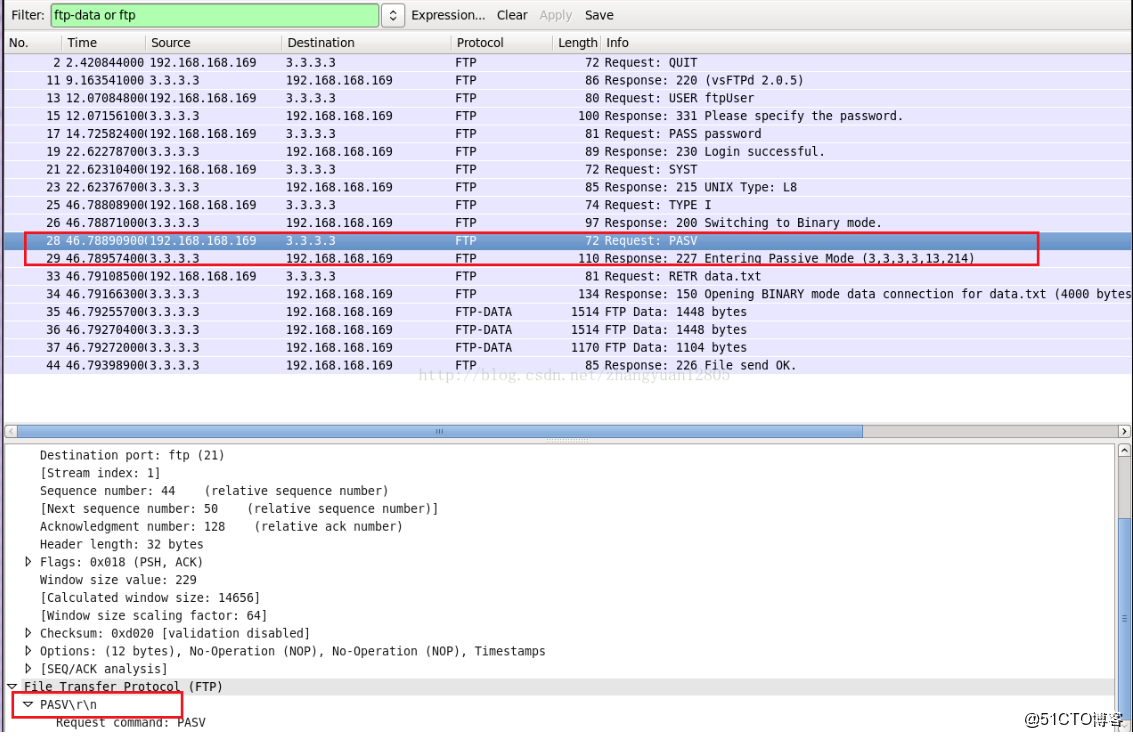Select packet 13 Request: USER ftpUser
The image size is (1133, 737).
[x=567, y=98]
